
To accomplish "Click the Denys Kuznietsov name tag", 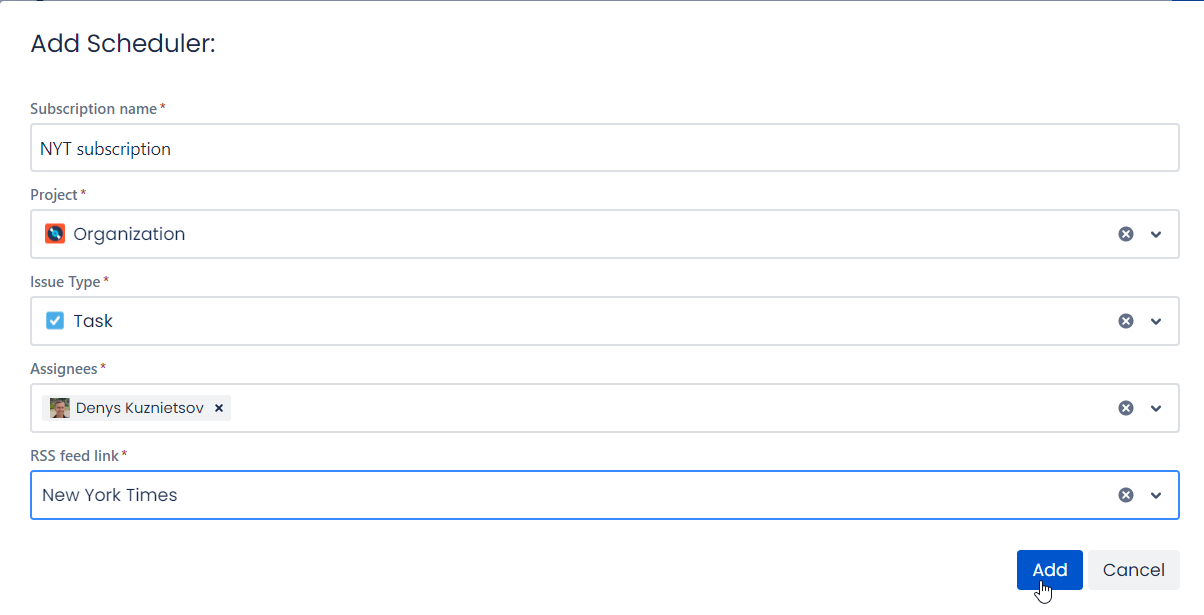I will coord(139,408).
